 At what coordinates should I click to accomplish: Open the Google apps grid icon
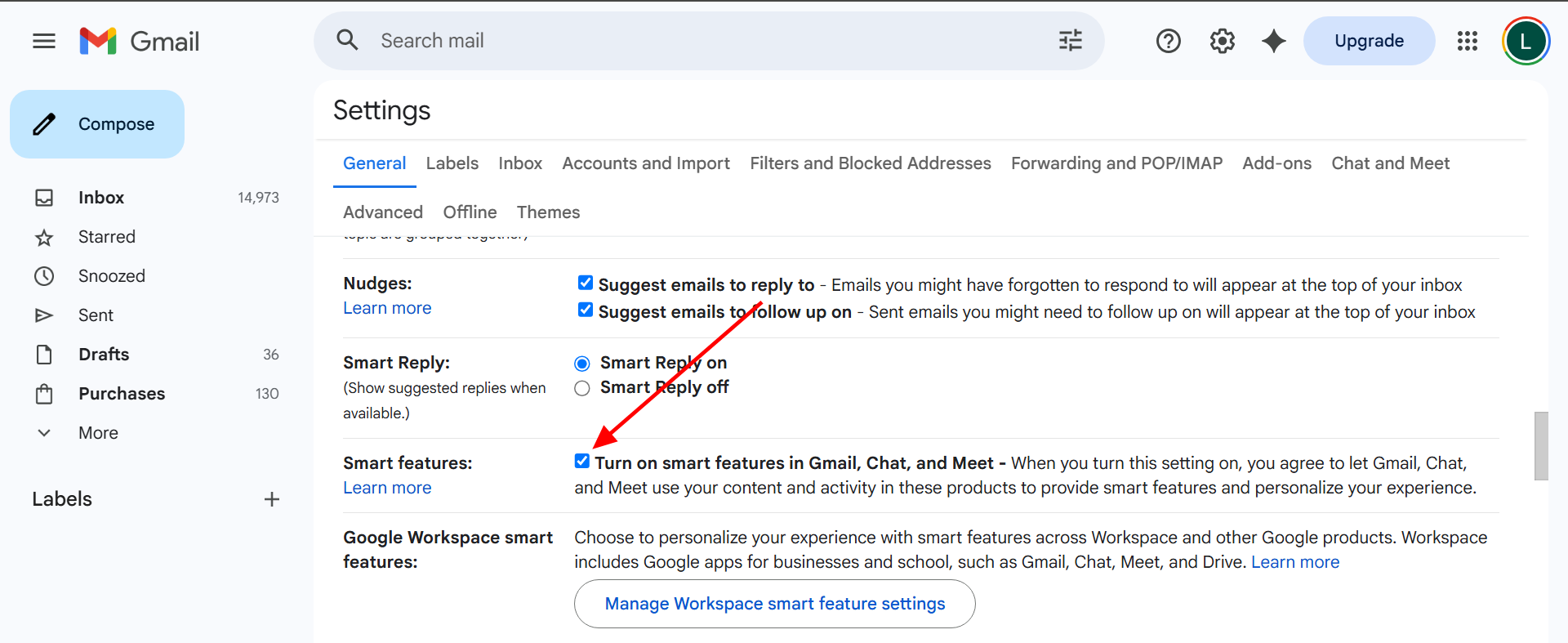tap(1467, 41)
